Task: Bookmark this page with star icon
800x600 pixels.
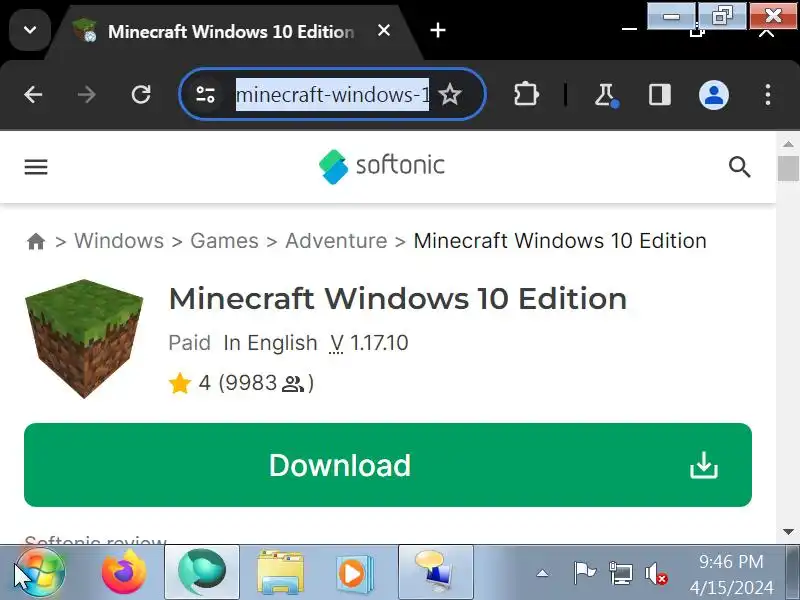Action: 450,94
